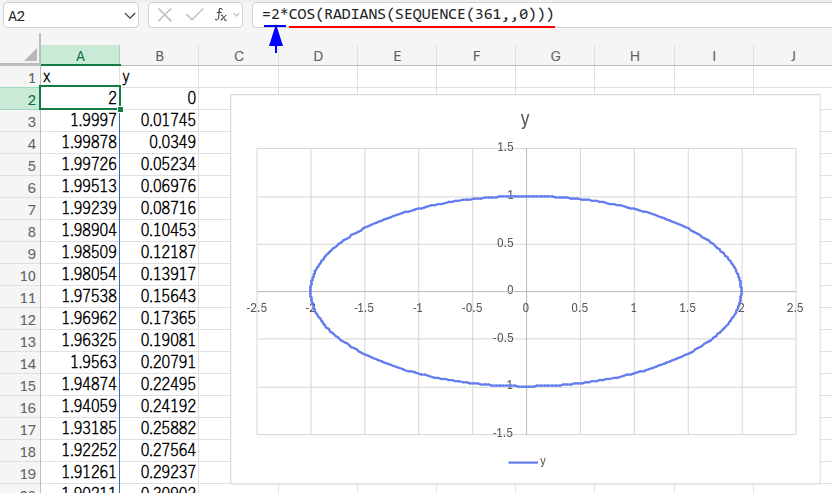
Task: Open the Name Box dropdown arrow
Action: [x=129, y=16]
